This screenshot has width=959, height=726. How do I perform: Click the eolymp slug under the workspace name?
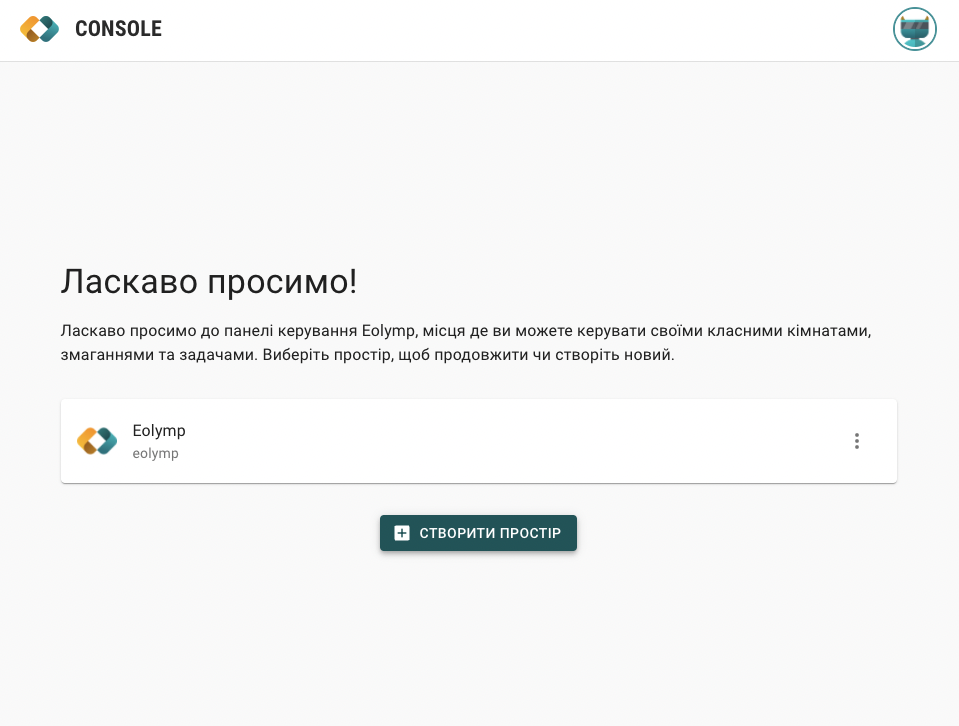click(x=155, y=453)
